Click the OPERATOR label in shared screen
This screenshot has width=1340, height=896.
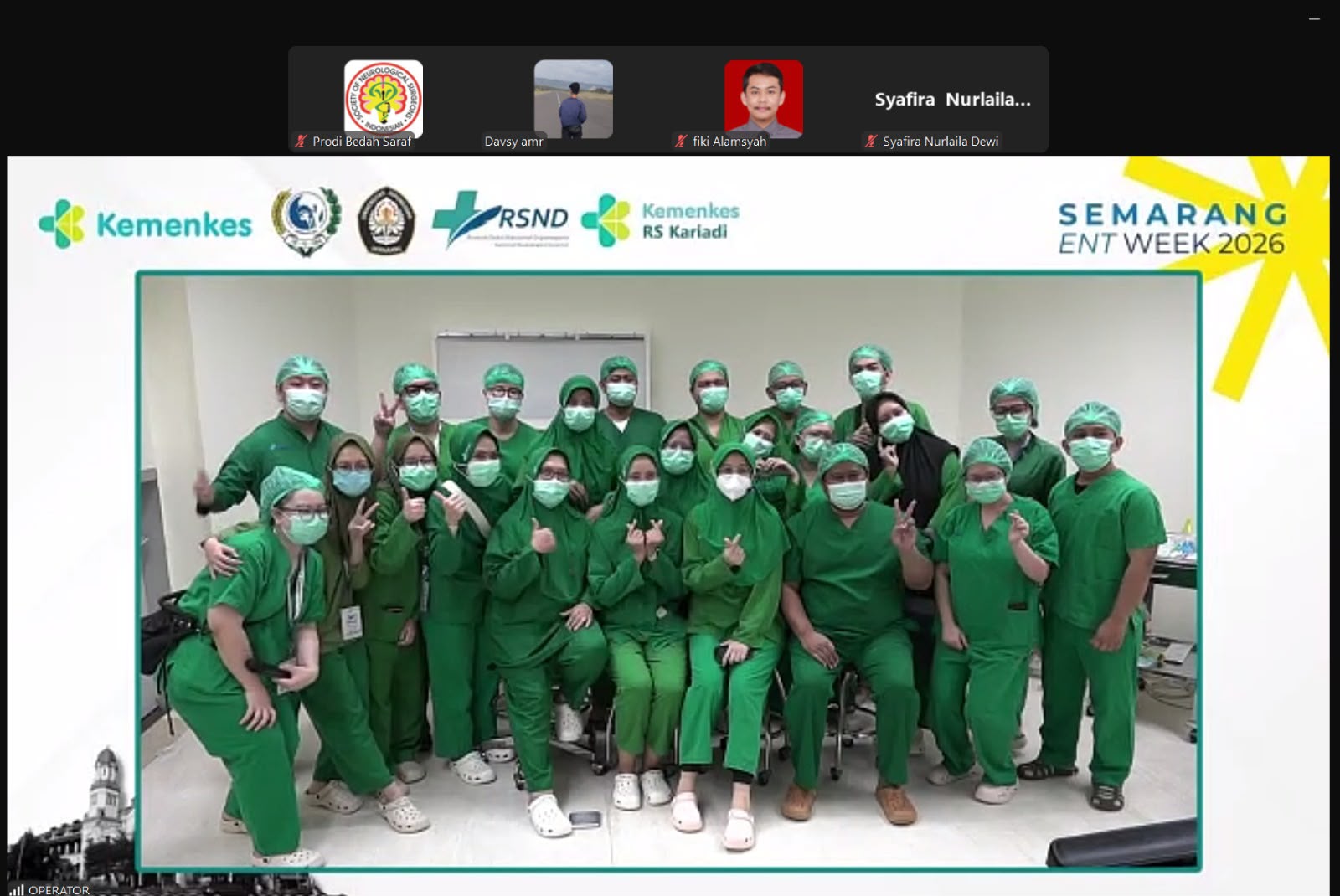coord(59,890)
